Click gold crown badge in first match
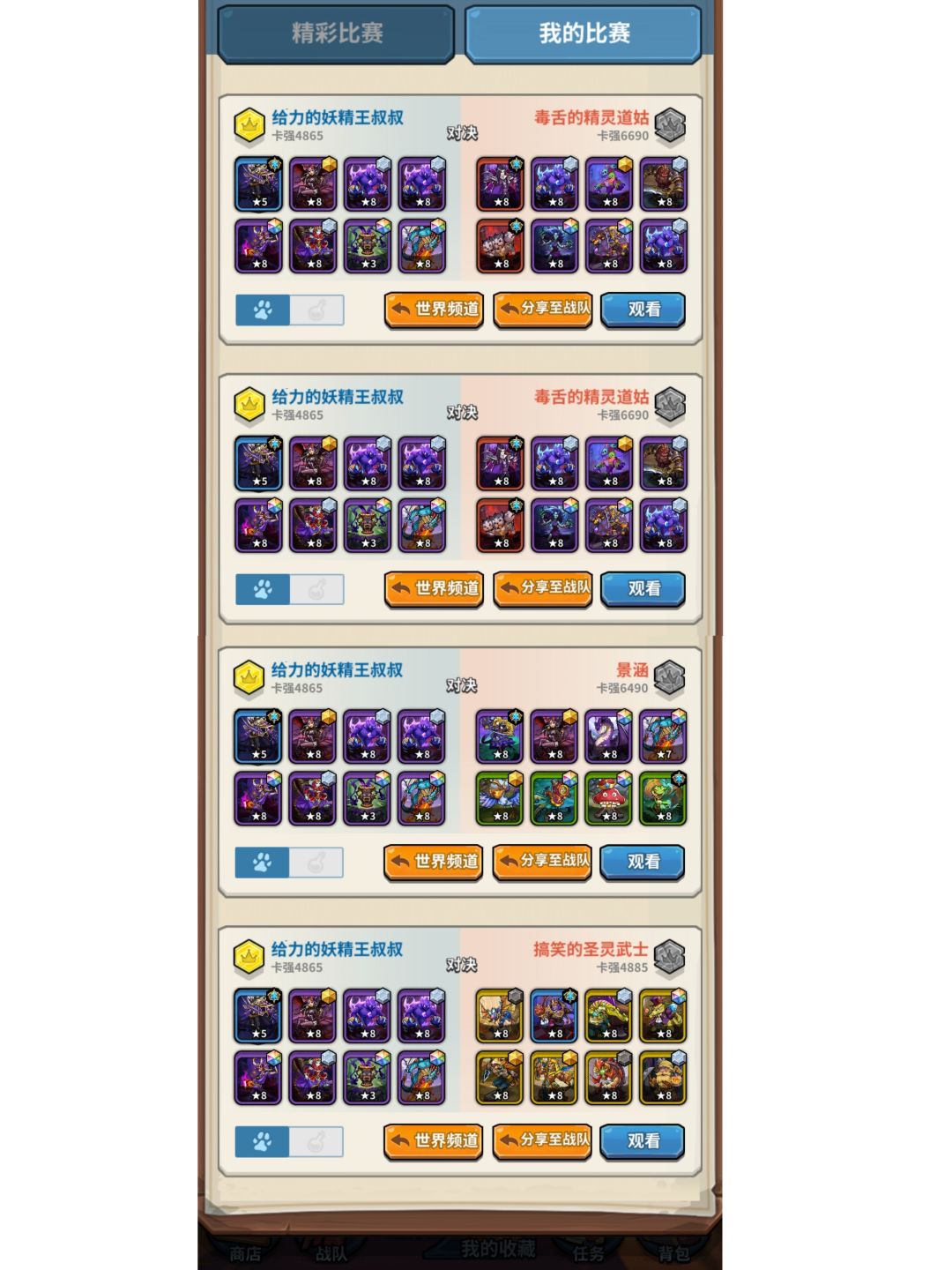Image resolution: width=952 pixels, height=1270 pixels. click(249, 126)
